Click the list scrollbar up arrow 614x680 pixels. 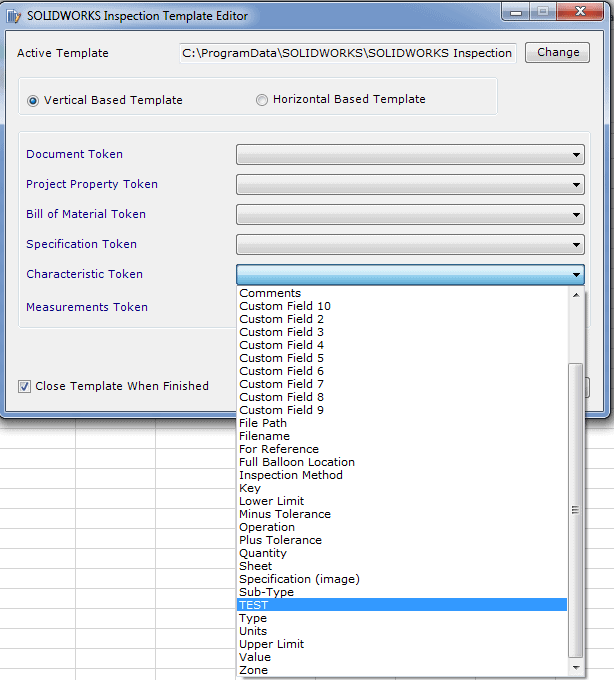[575, 294]
